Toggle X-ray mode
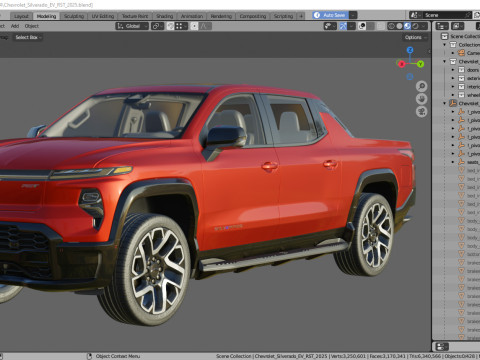Image resolution: width=480 pixels, height=360 pixels. [381, 26]
